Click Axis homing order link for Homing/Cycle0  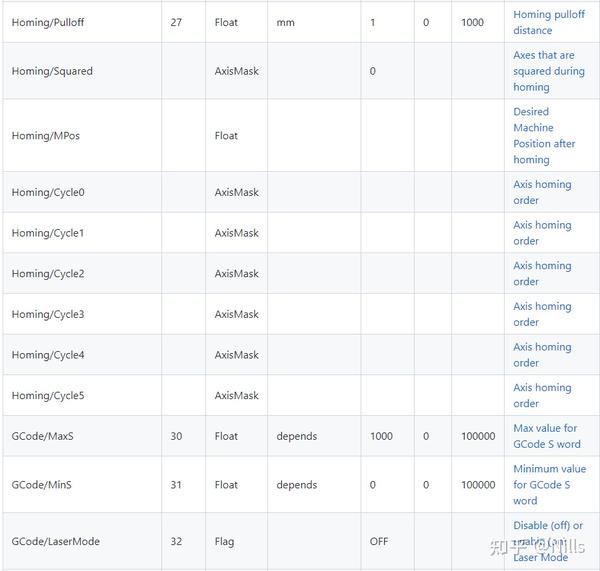pyautogui.click(x=542, y=192)
